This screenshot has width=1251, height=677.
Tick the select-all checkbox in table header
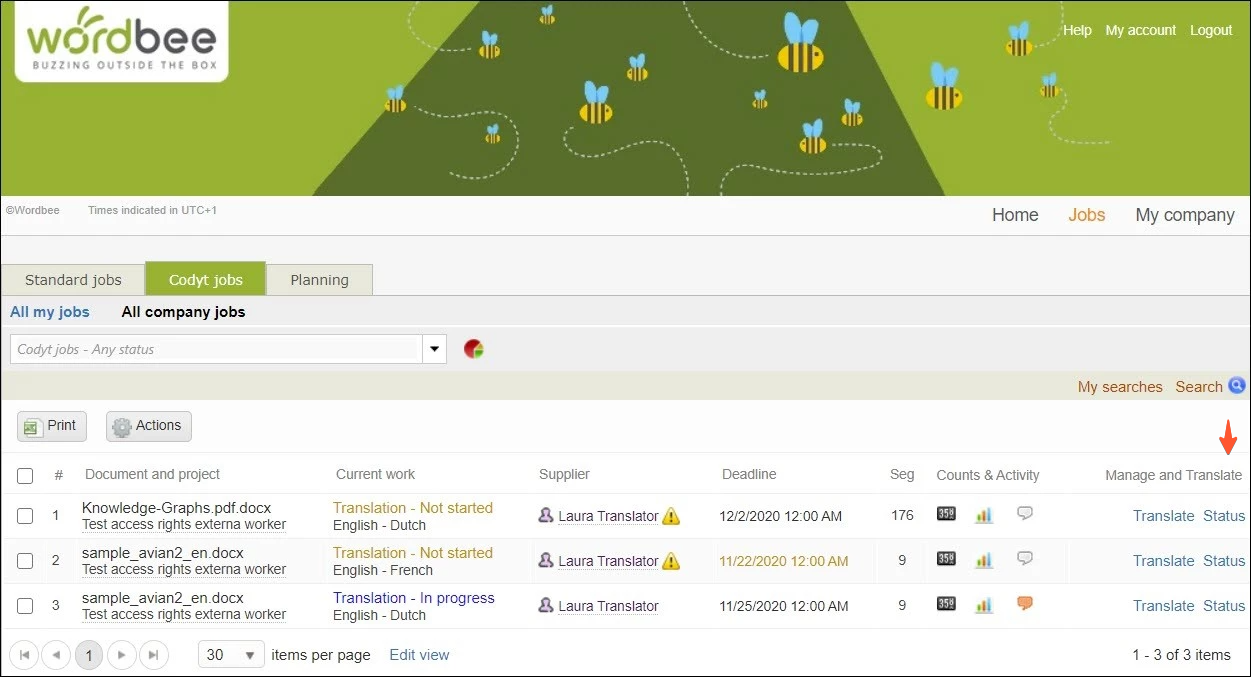coord(25,476)
